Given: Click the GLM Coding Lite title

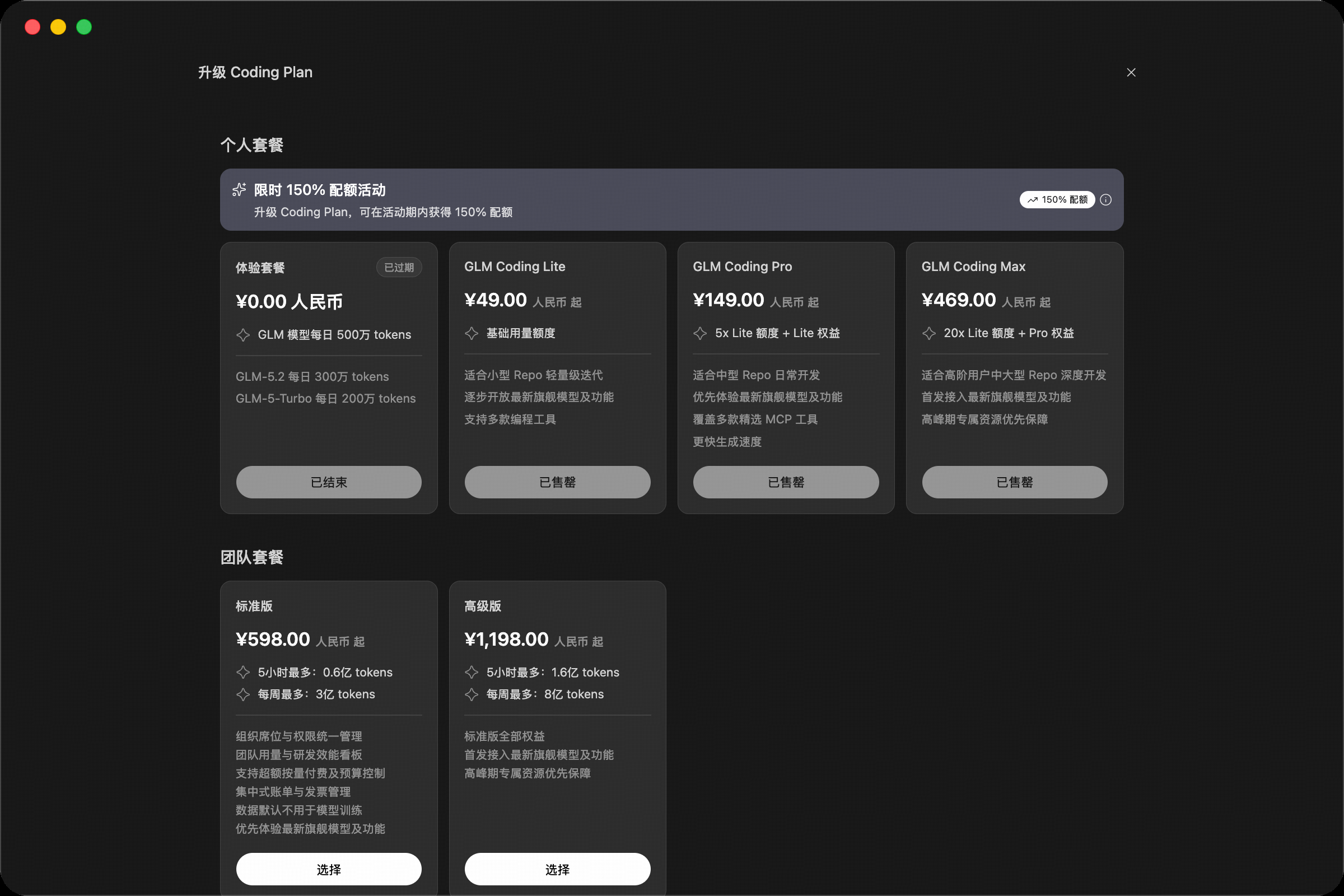Looking at the screenshot, I should pyautogui.click(x=515, y=267).
